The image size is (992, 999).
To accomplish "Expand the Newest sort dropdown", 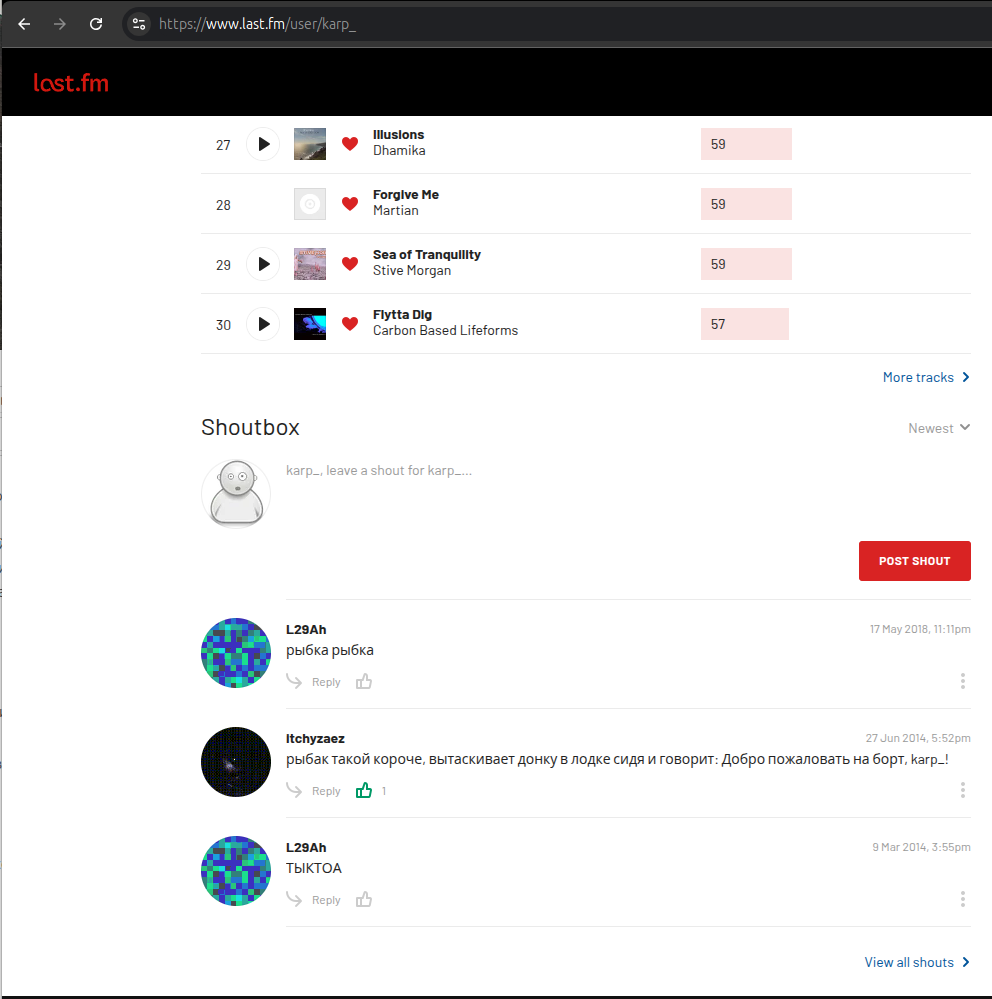I will pos(938,428).
